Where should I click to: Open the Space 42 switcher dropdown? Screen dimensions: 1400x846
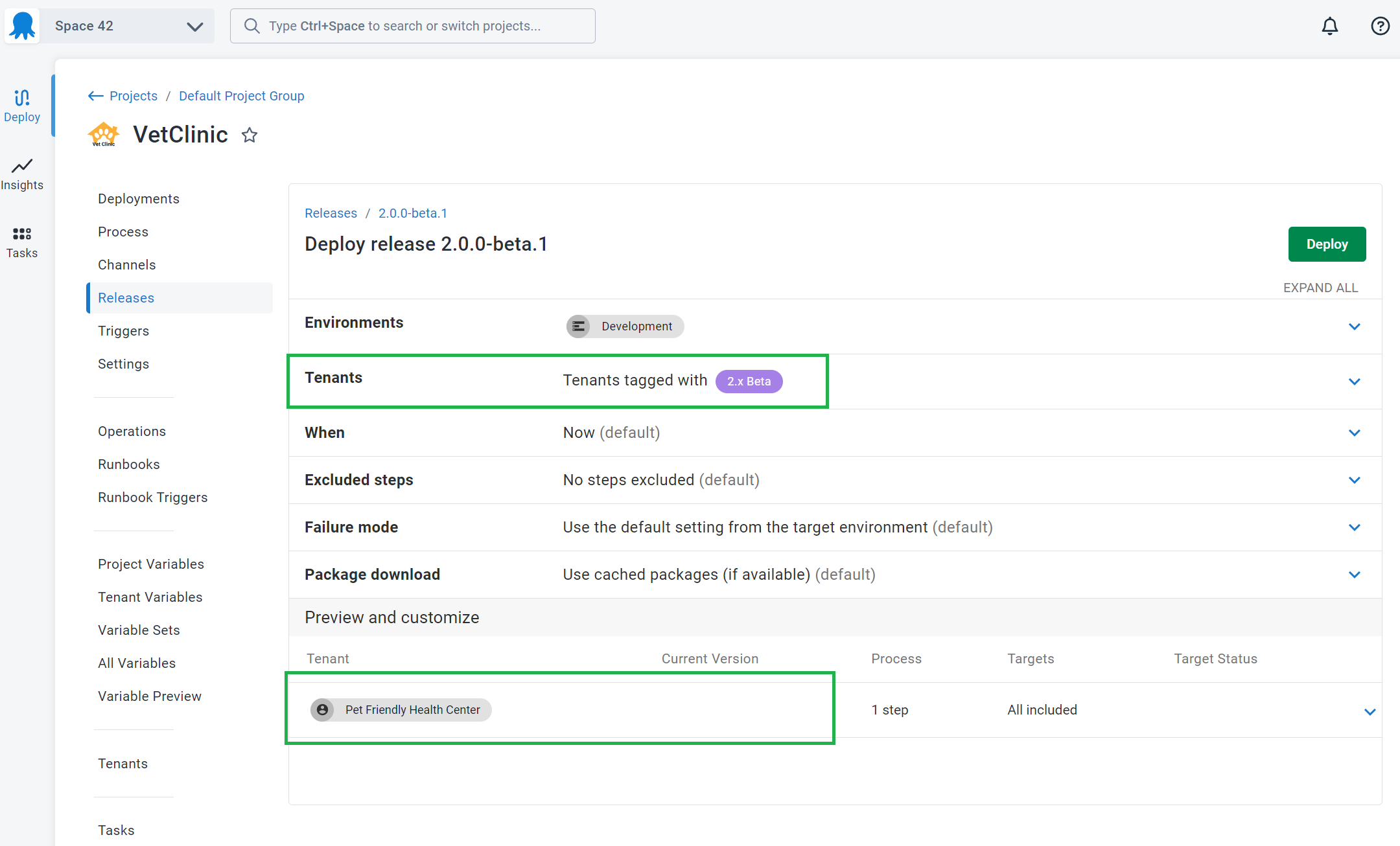pos(127,26)
